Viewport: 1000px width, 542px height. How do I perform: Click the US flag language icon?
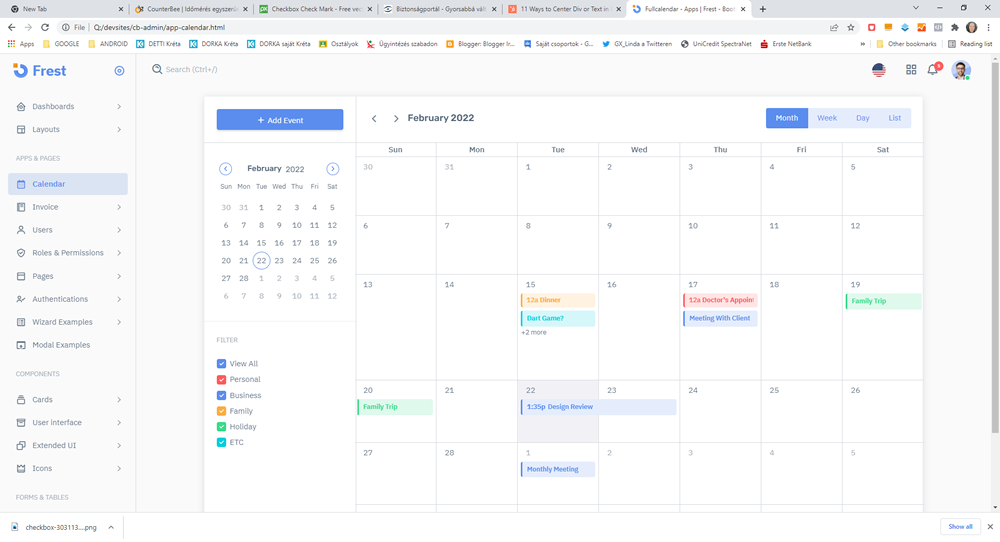(879, 70)
